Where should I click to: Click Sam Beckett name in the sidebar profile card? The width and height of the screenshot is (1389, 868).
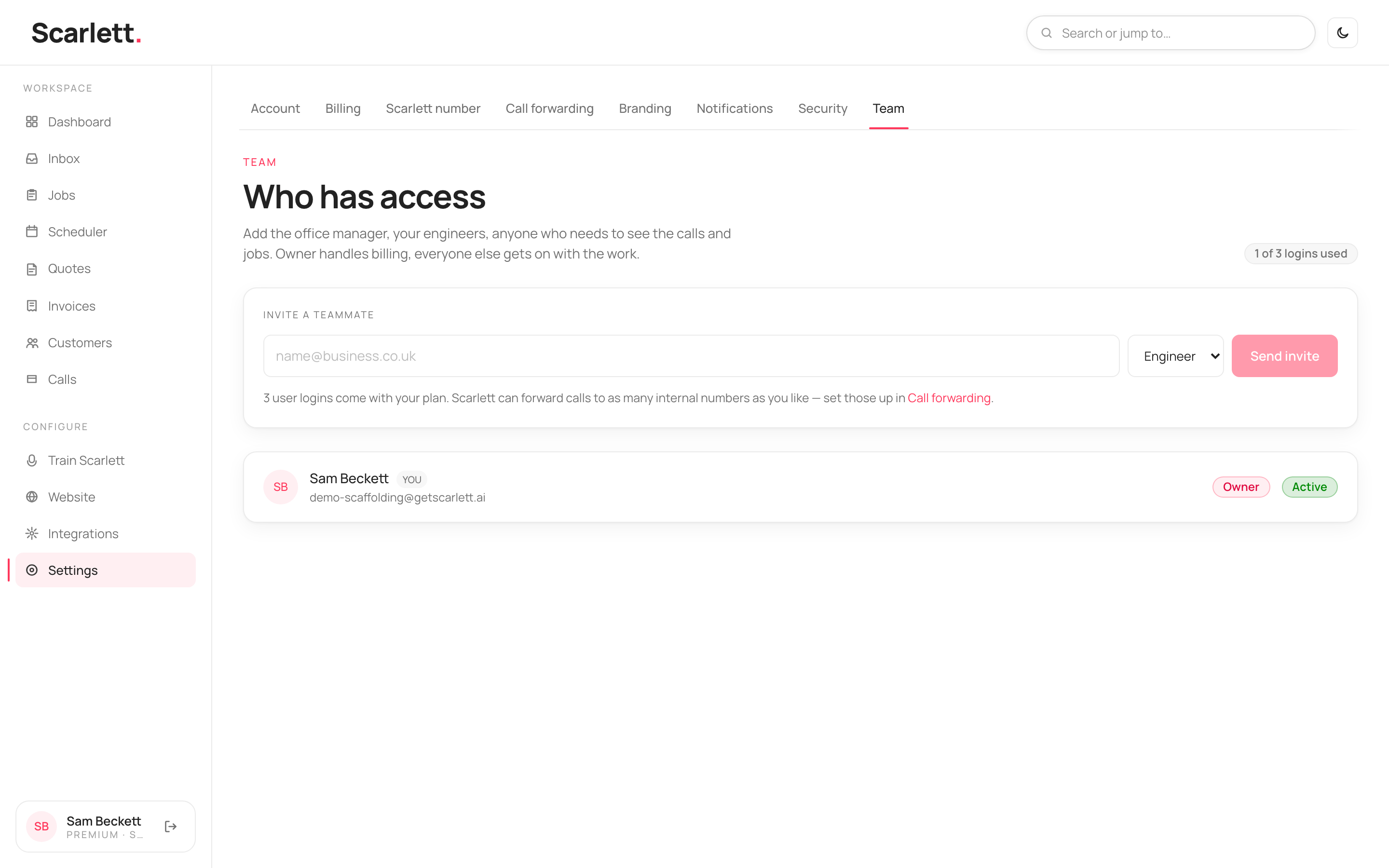tap(103, 821)
